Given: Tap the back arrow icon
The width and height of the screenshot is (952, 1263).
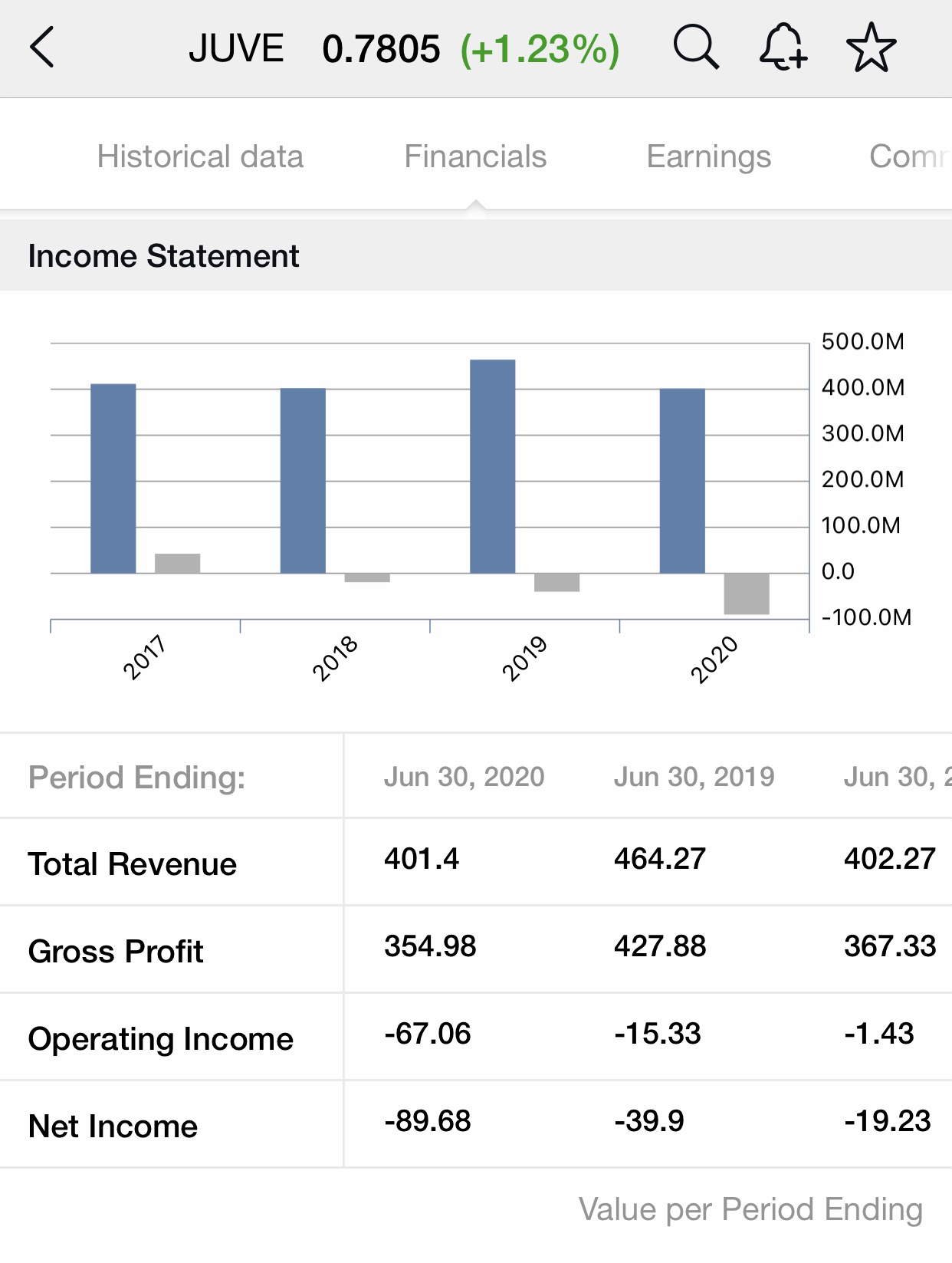Looking at the screenshot, I should (x=43, y=48).
